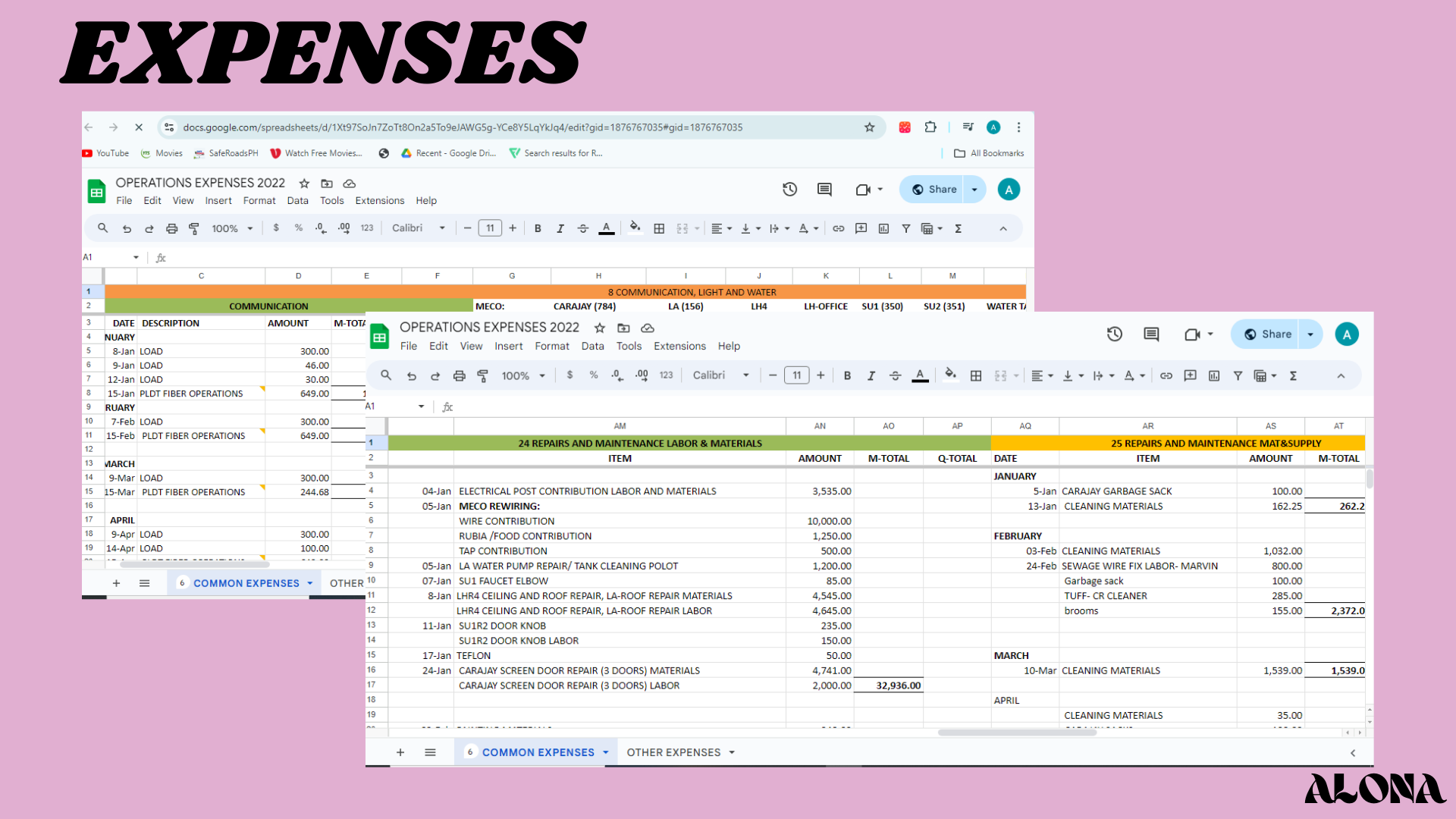Image resolution: width=1456 pixels, height=819 pixels.
Task: Open the Format menu in the front window
Action: click(551, 346)
